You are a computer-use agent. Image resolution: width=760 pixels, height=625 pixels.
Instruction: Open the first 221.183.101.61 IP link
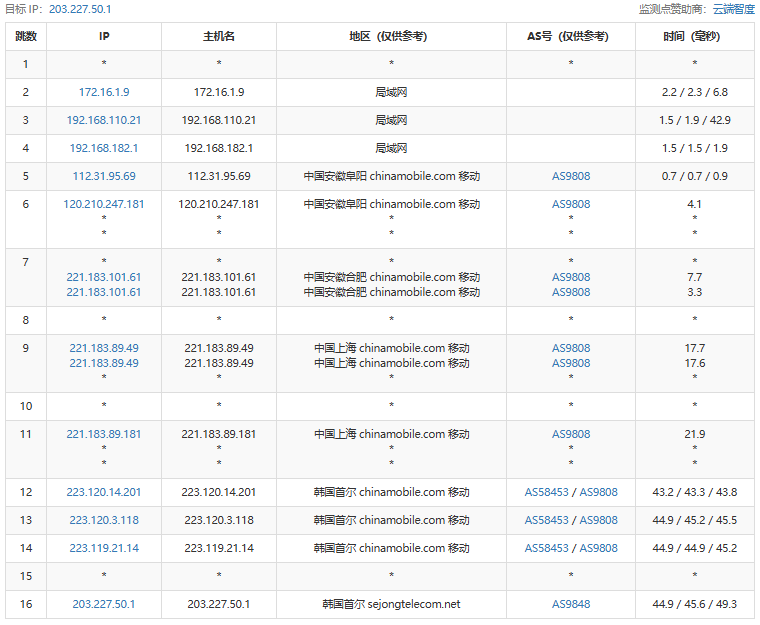click(104, 277)
